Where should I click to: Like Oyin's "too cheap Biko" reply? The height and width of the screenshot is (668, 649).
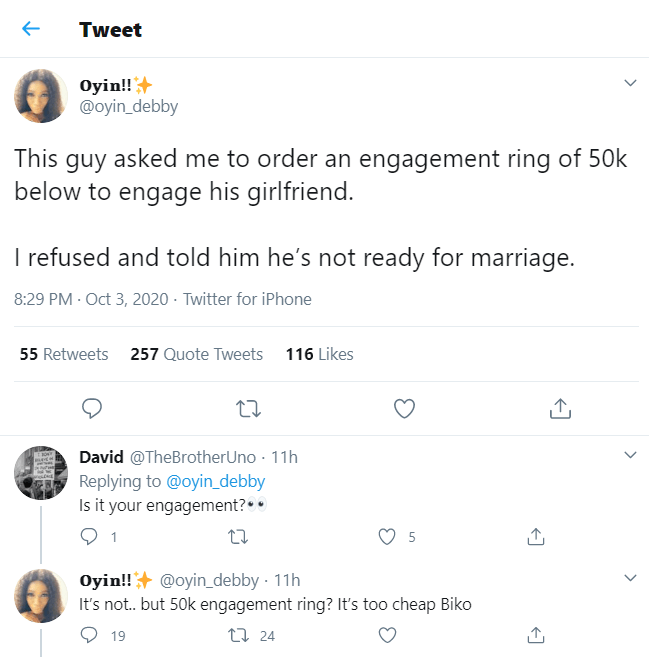click(x=387, y=635)
